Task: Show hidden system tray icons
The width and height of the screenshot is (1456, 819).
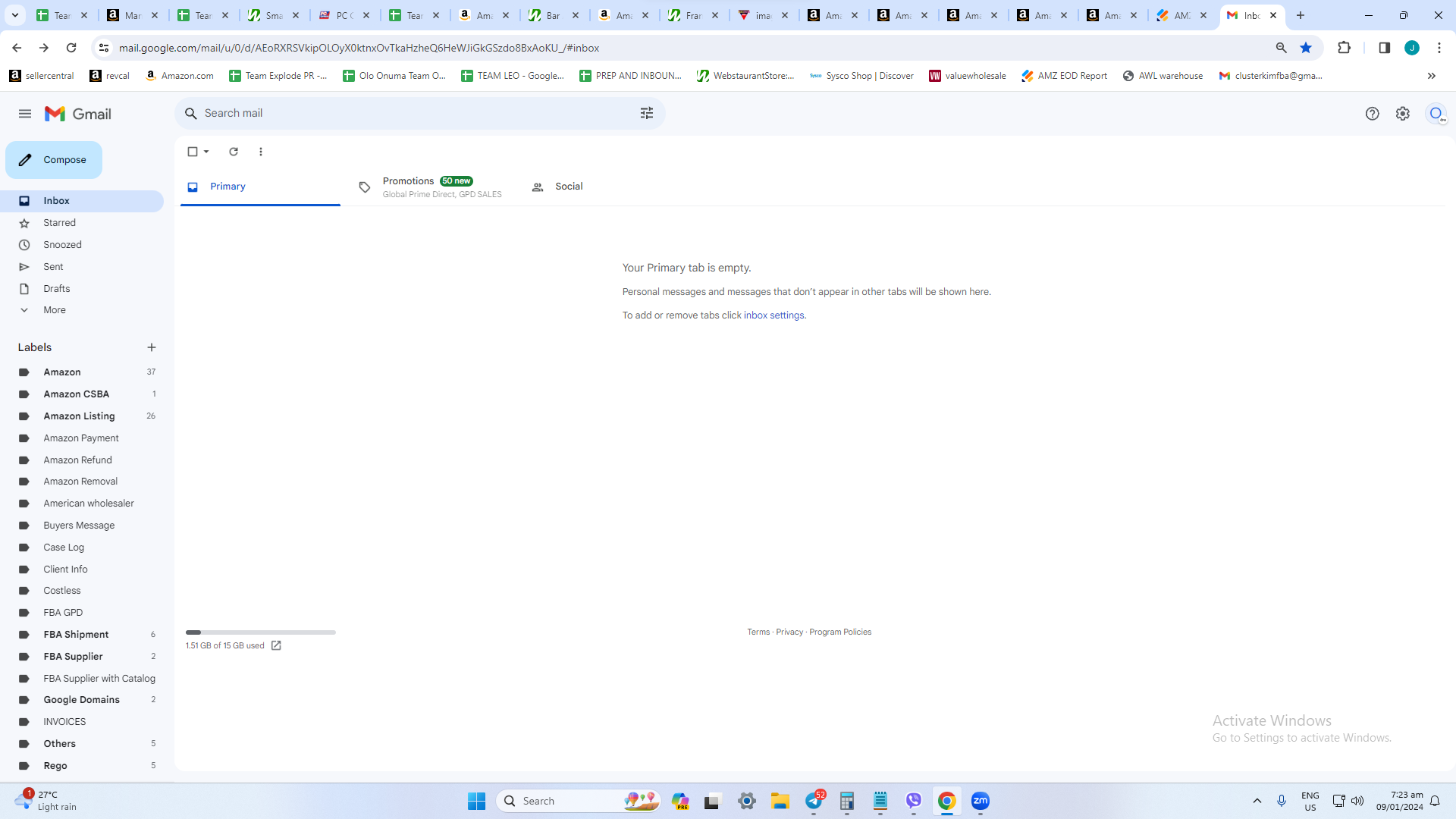Action: point(1257,801)
